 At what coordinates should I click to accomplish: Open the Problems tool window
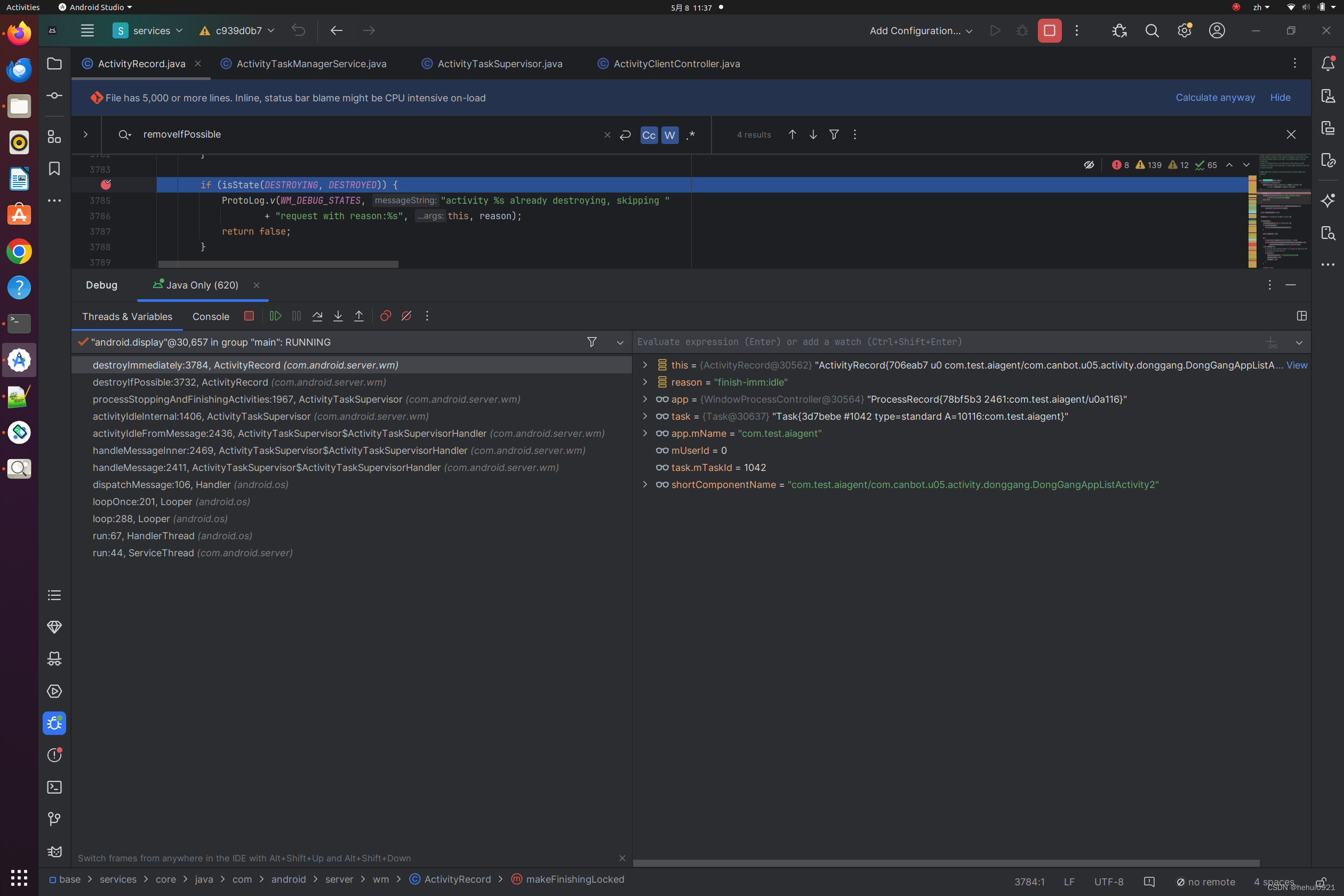point(54,755)
